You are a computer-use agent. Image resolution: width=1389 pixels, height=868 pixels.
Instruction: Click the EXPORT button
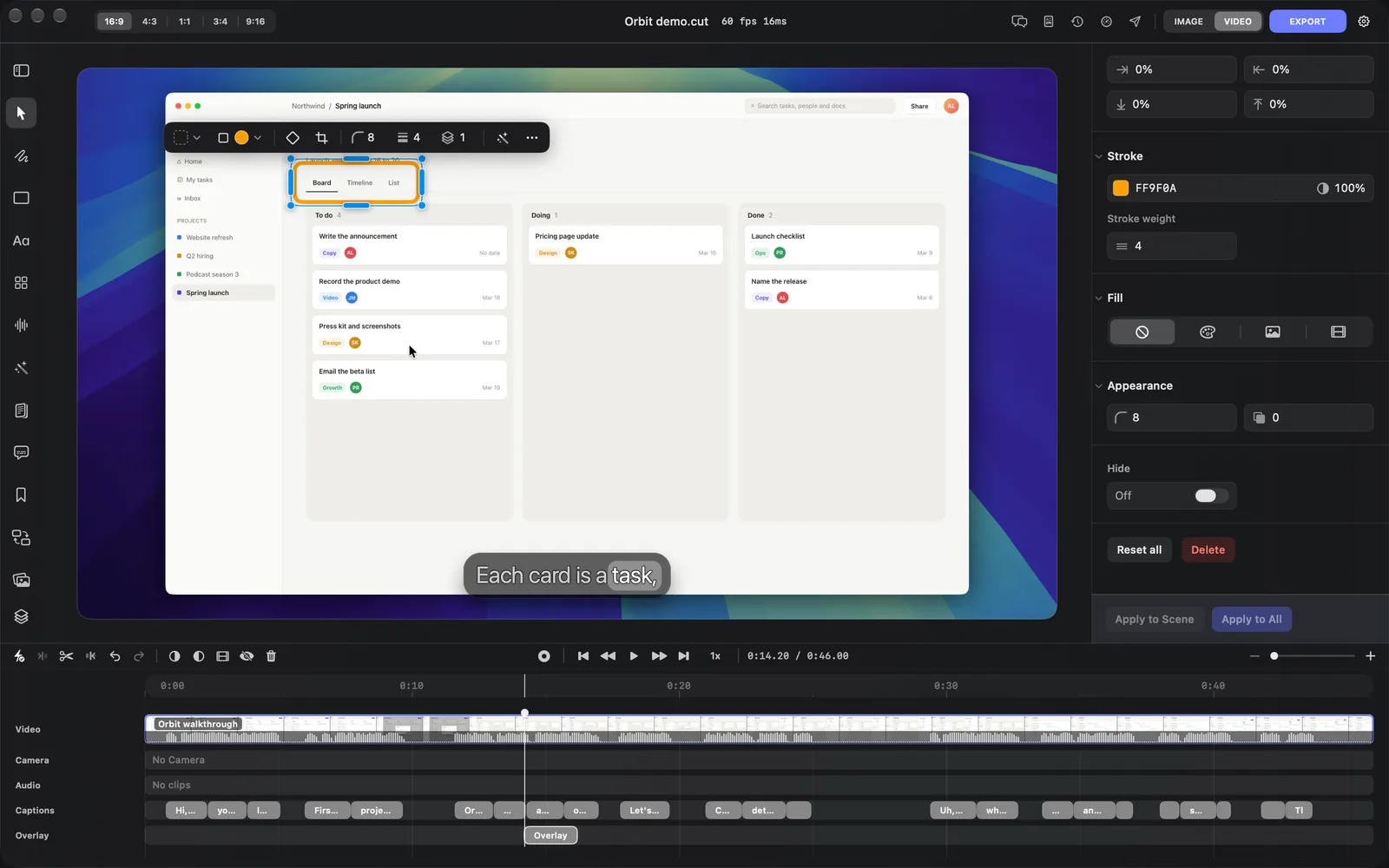1307,22
